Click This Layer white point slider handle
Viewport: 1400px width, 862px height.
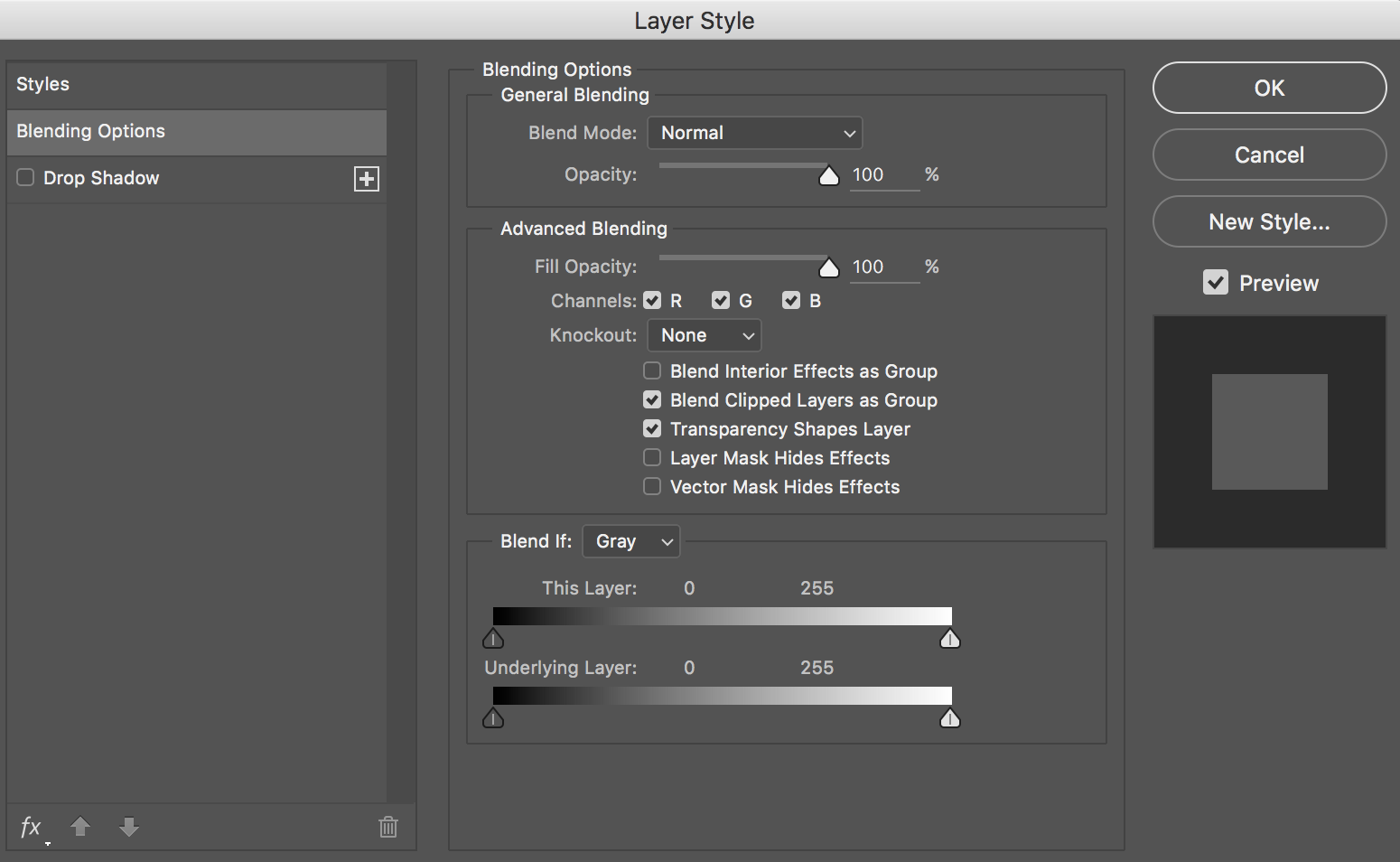pos(950,639)
